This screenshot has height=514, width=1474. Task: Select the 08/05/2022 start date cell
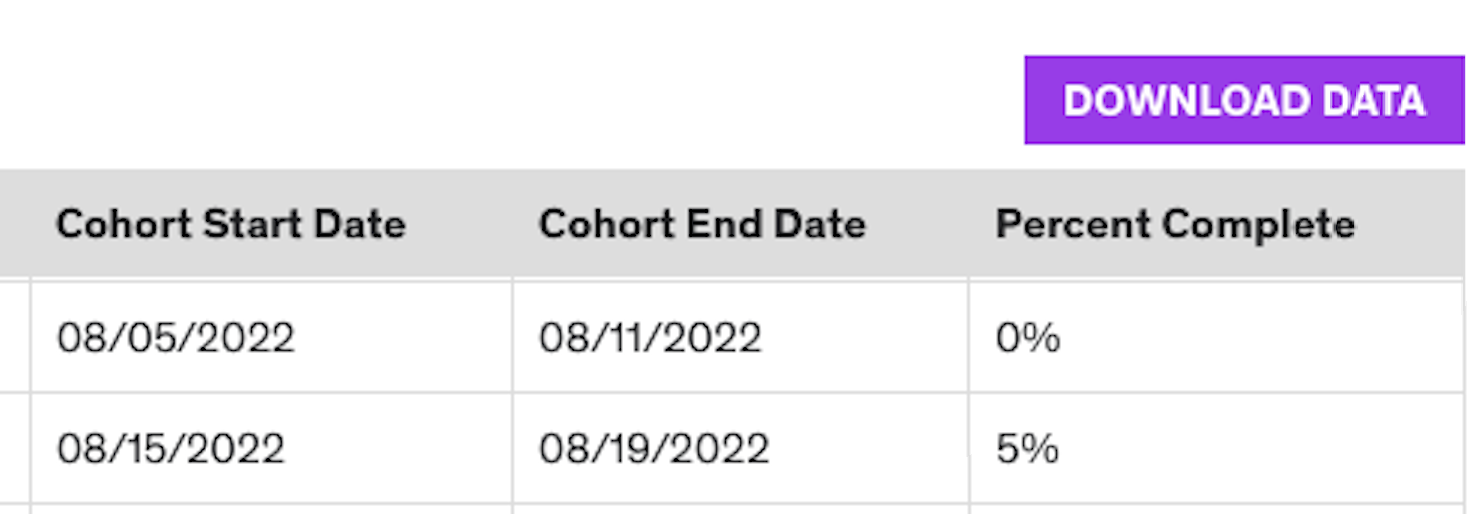[176, 338]
